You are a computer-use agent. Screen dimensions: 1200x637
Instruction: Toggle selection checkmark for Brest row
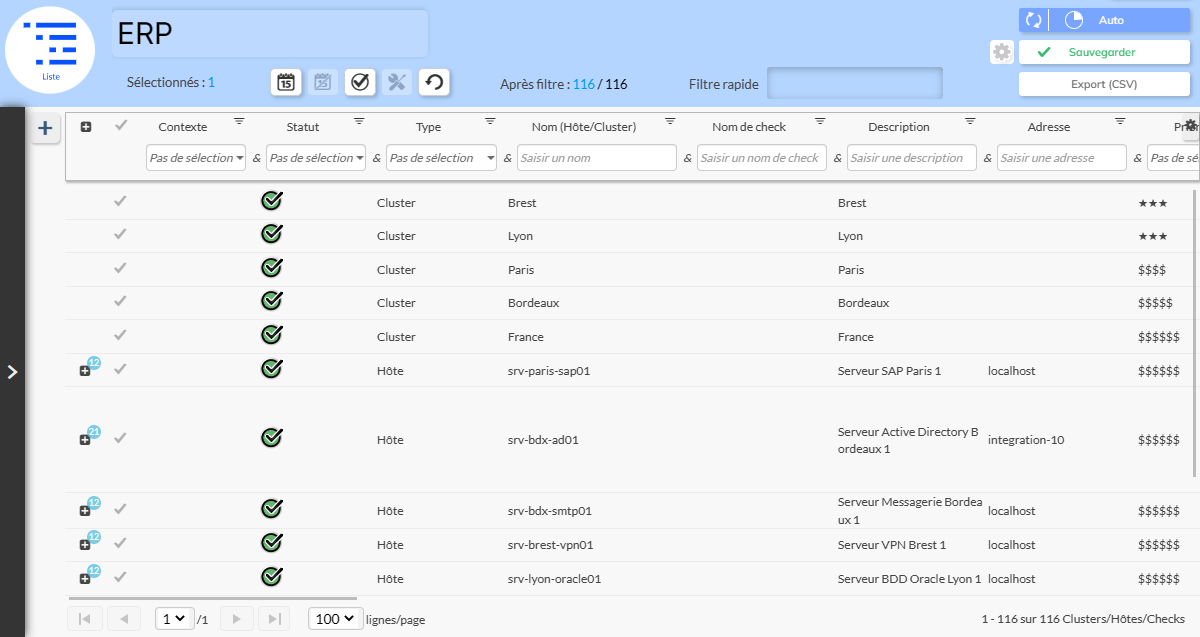pos(121,202)
